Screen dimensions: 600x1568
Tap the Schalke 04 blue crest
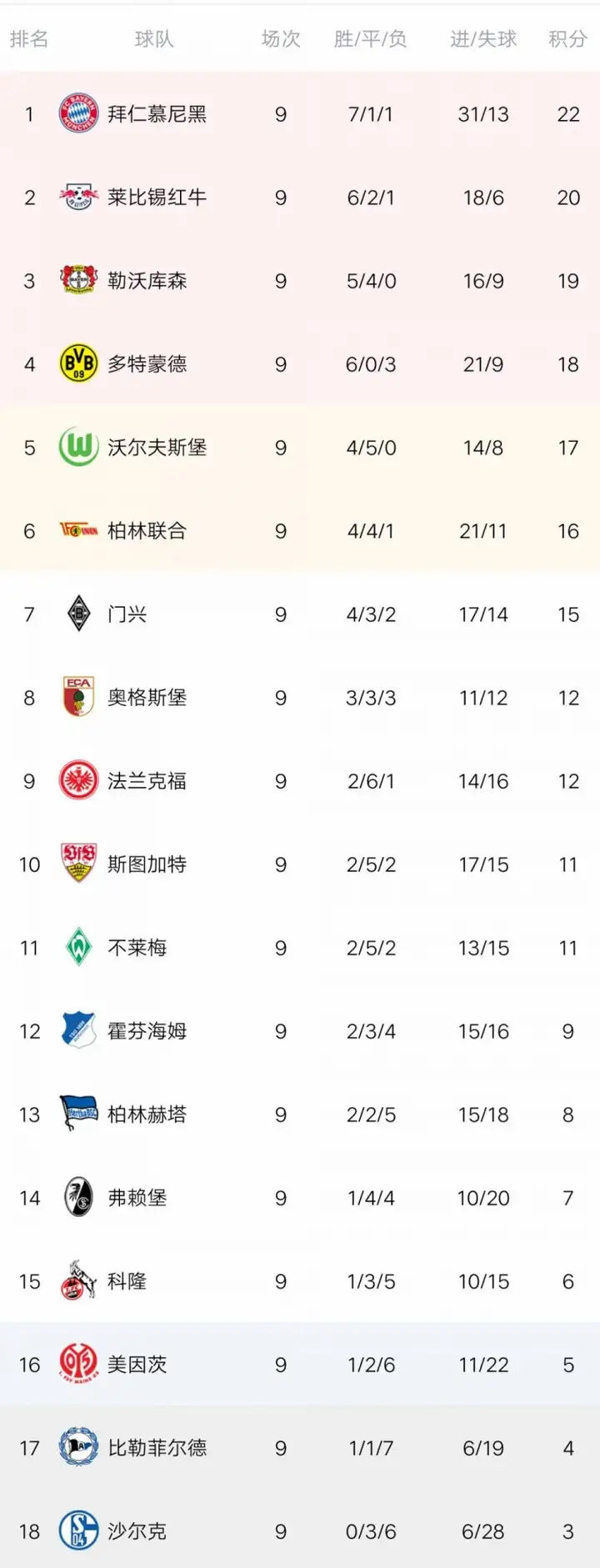(78, 1530)
